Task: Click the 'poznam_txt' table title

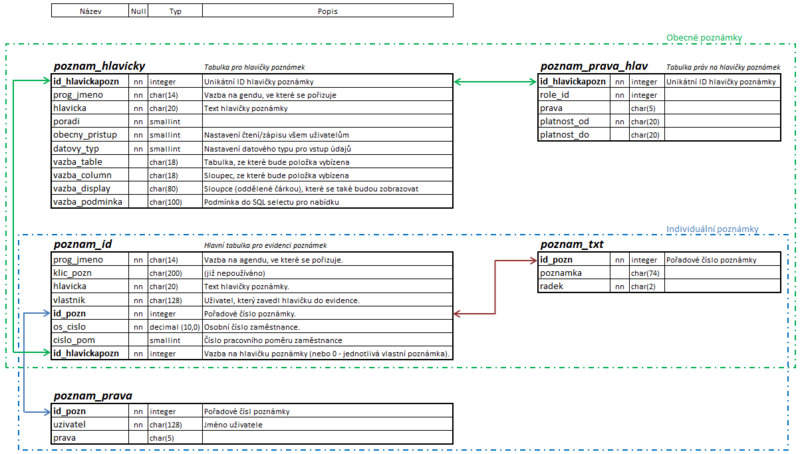Action: click(x=571, y=244)
